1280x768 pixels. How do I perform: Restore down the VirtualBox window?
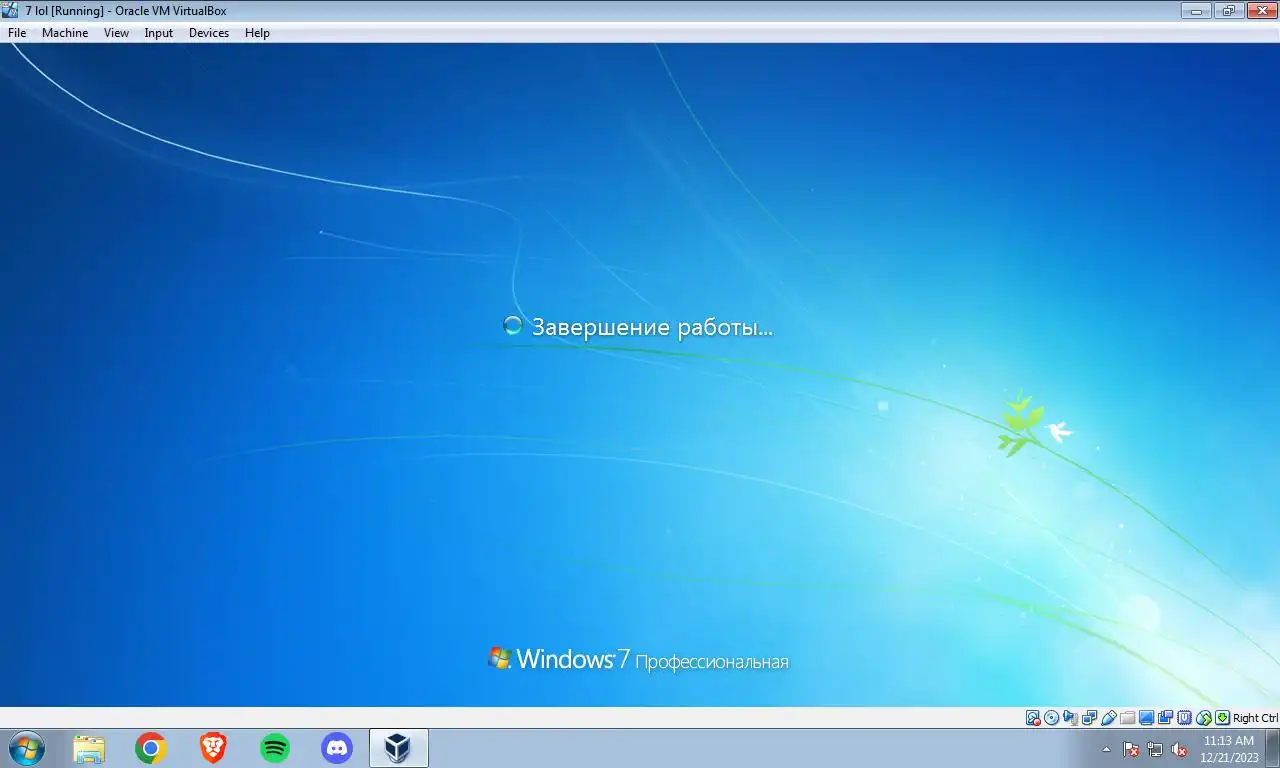click(x=1229, y=10)
